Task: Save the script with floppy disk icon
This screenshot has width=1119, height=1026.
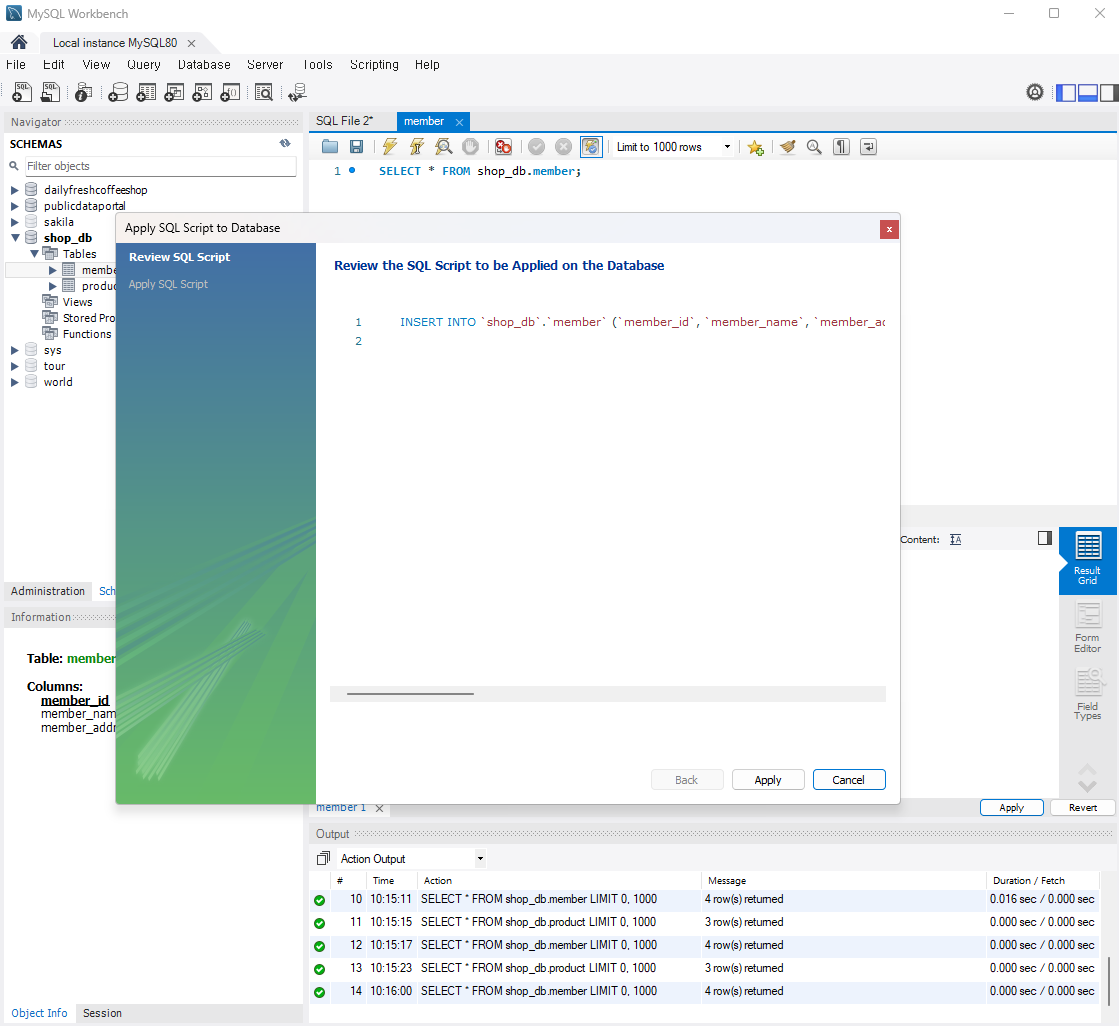Action: pos(356,147)
